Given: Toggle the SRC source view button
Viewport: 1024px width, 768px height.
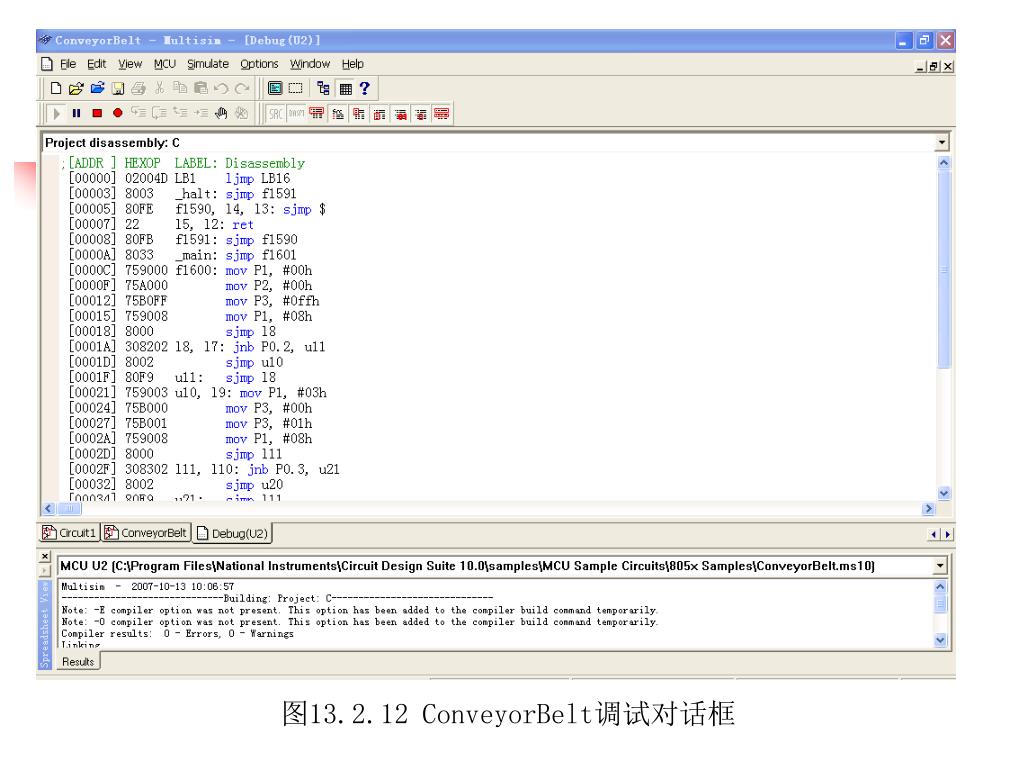Looking at the screenshot, I should click(276, 114).
